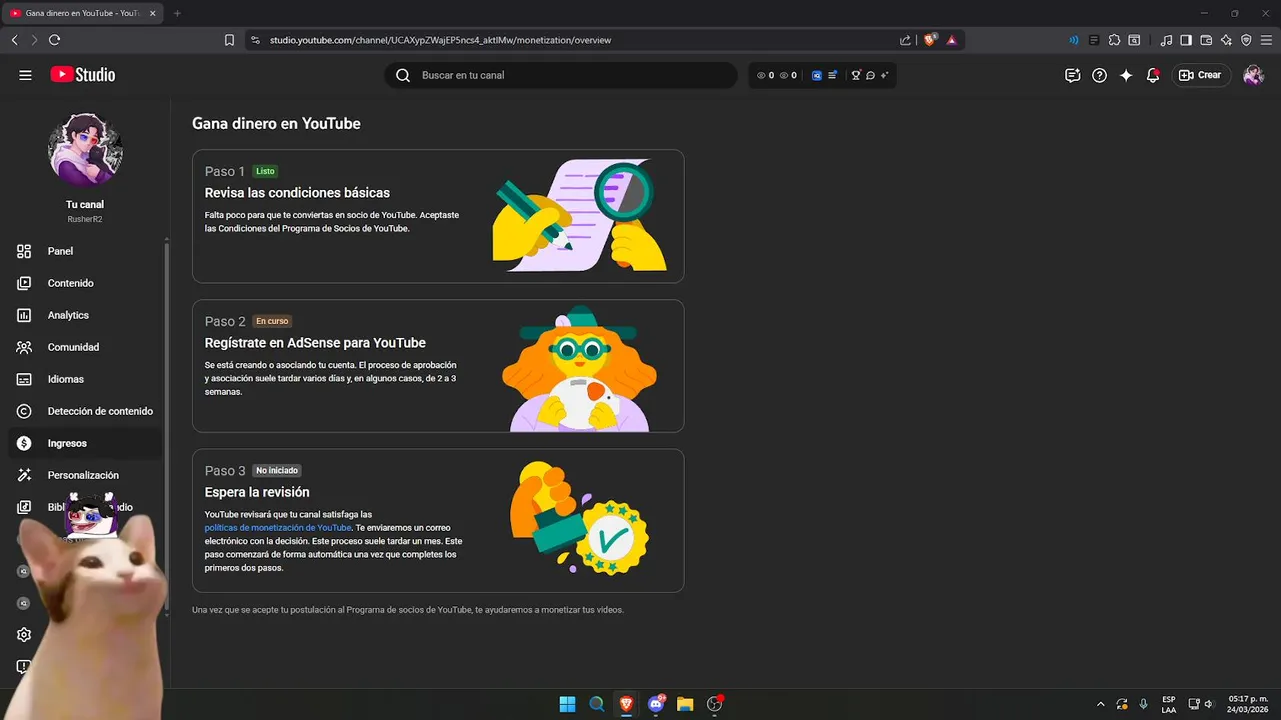Select Ingresos in the sidebar
Image resolution: width=1281 pixels, height=720 pixels.
coord(85,443)
